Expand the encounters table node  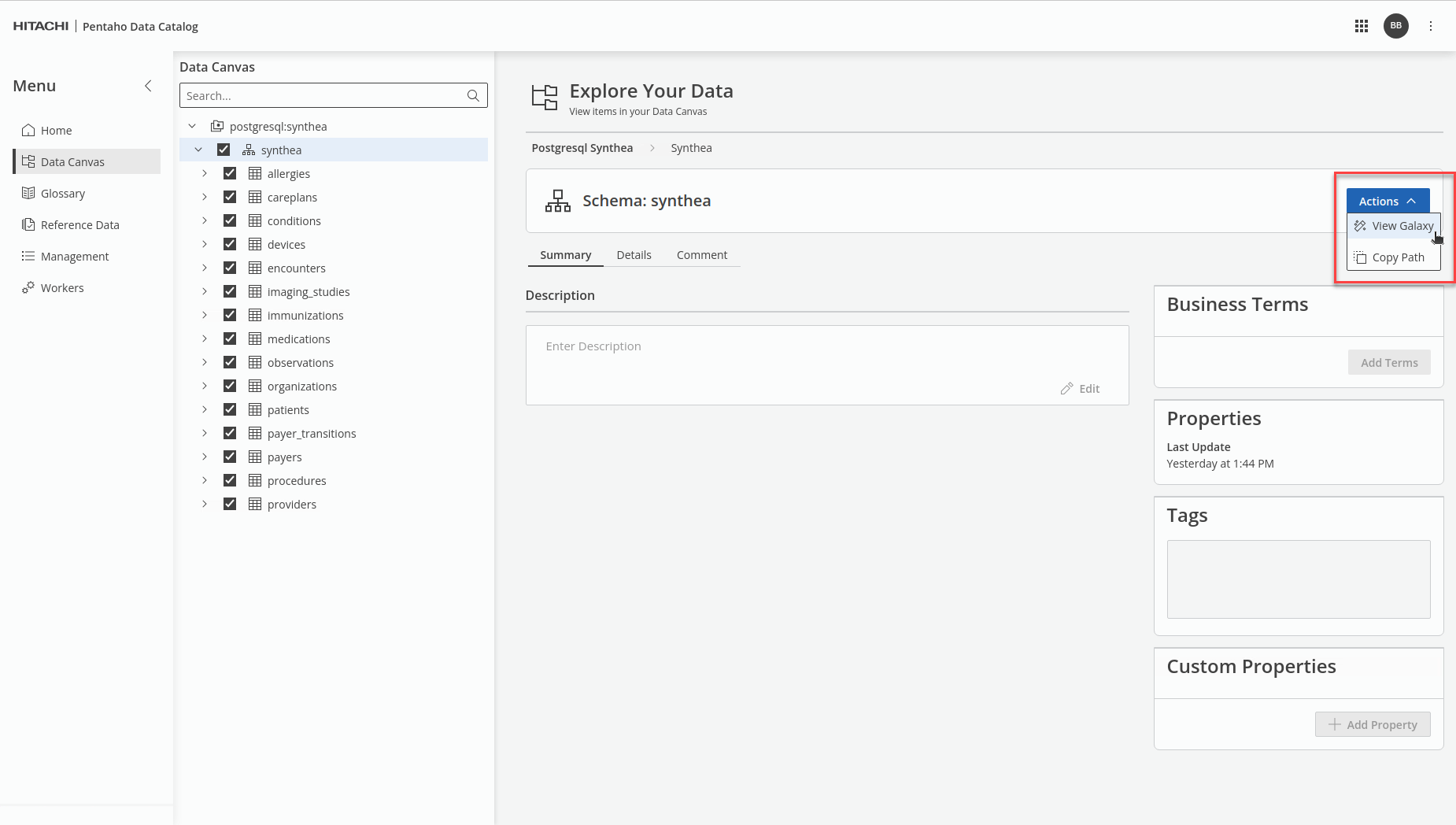click(x=205, y=268)
